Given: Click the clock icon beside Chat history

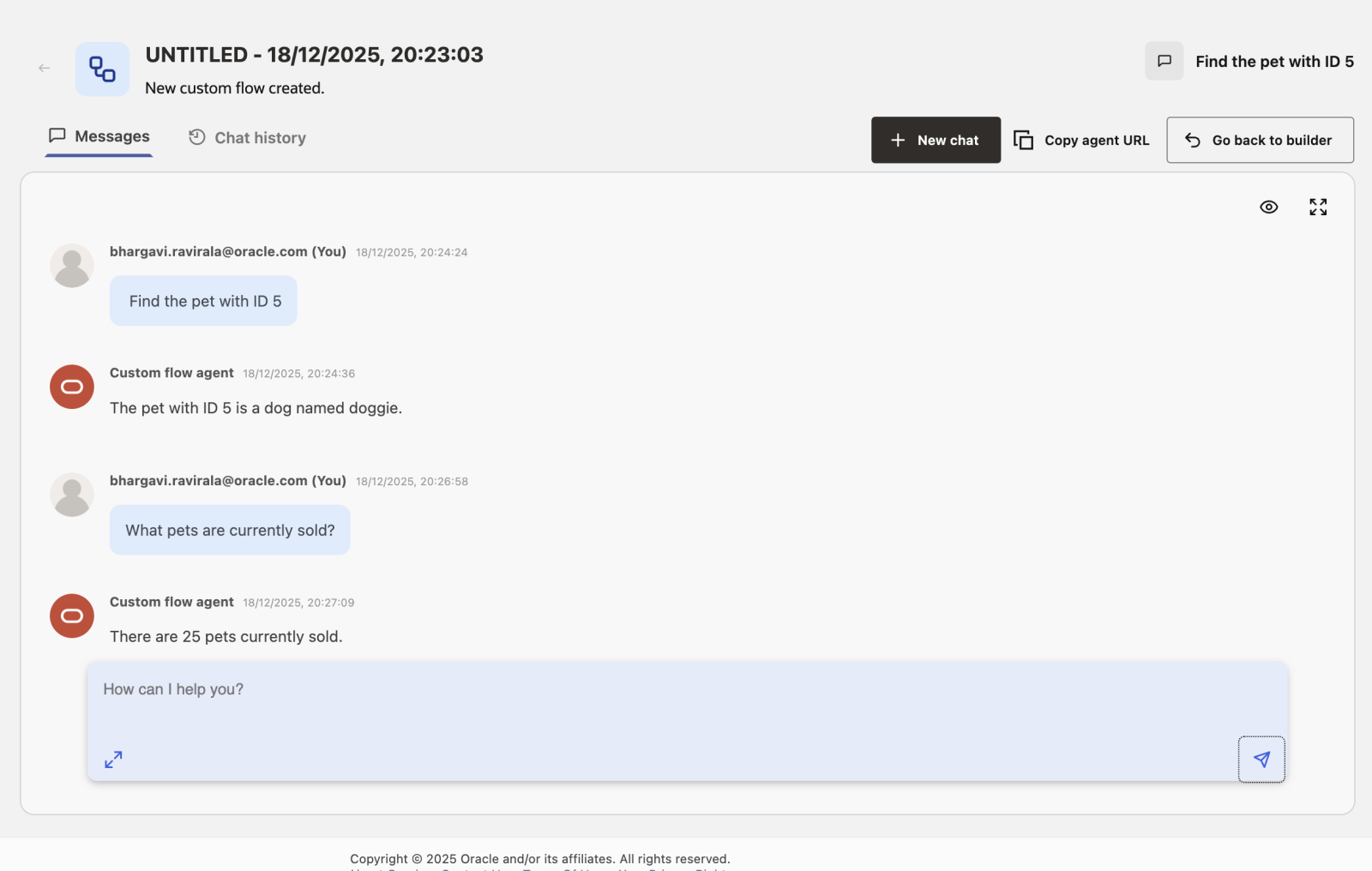Looking at the screenshot, I should click(x=196, y=137).
